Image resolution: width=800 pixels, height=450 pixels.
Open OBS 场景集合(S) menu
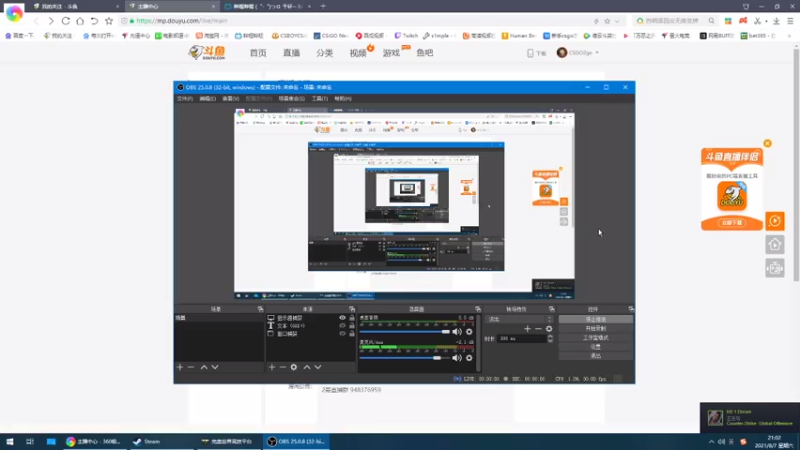click(292, 98)
